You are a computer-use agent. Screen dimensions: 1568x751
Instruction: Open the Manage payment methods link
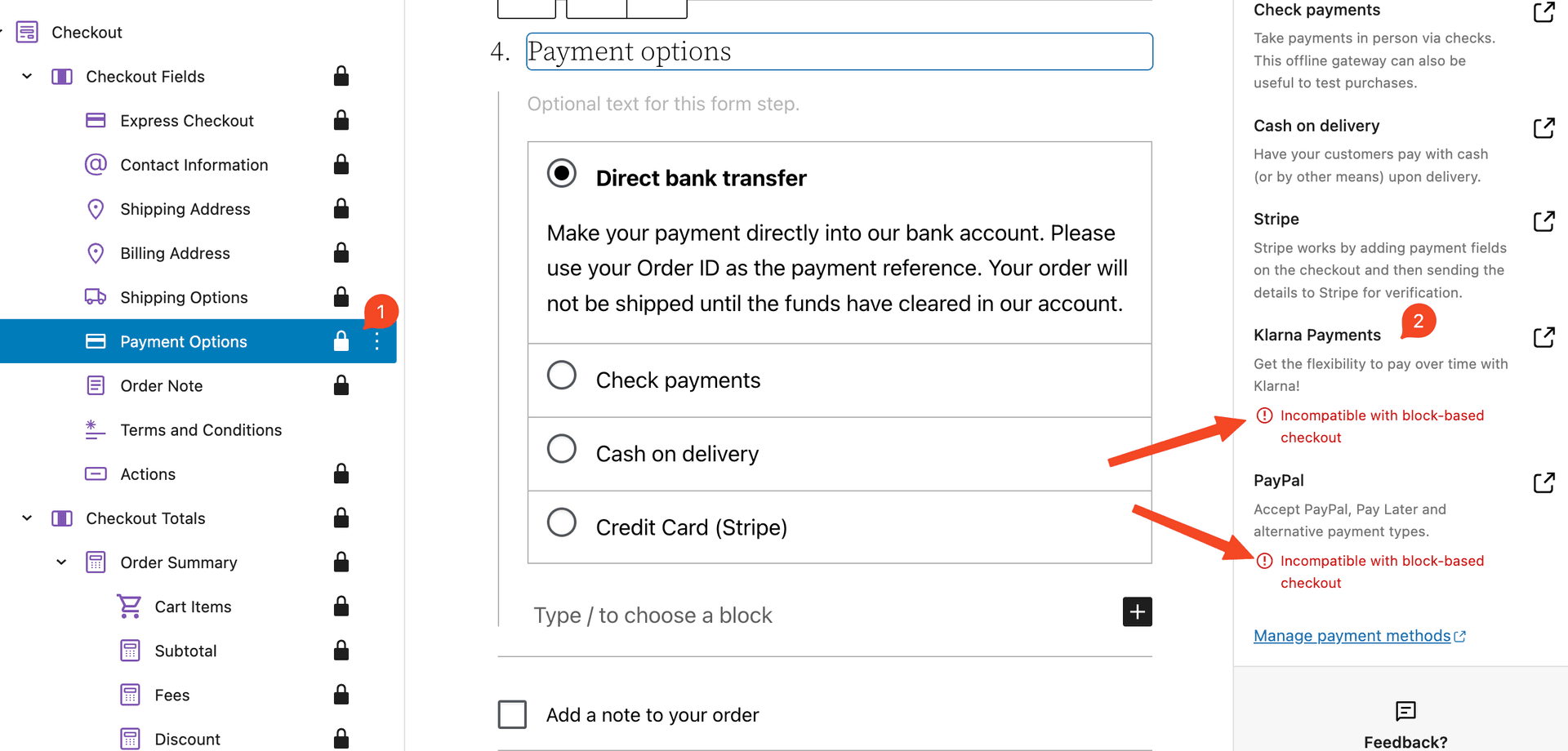1351,635
